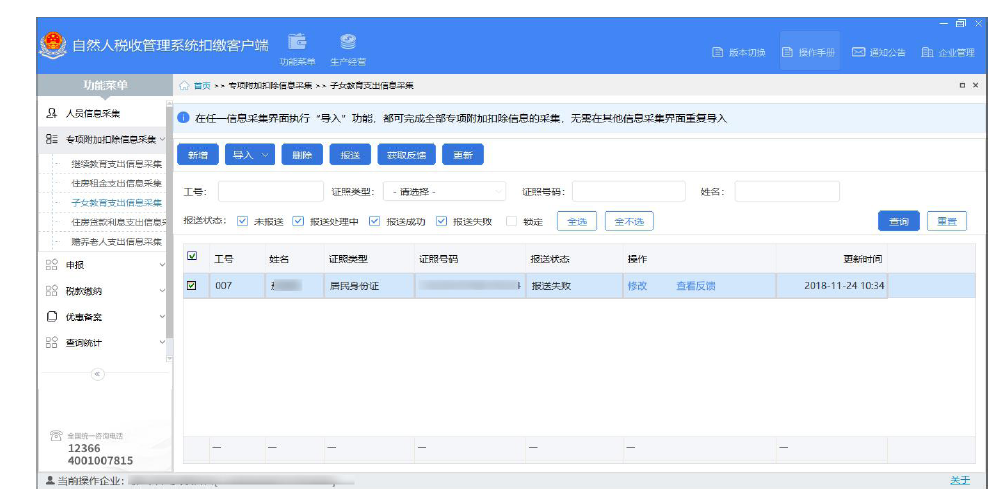Focus the 证照号码 input field
The image size is (1003, 502).
(629, 191)
